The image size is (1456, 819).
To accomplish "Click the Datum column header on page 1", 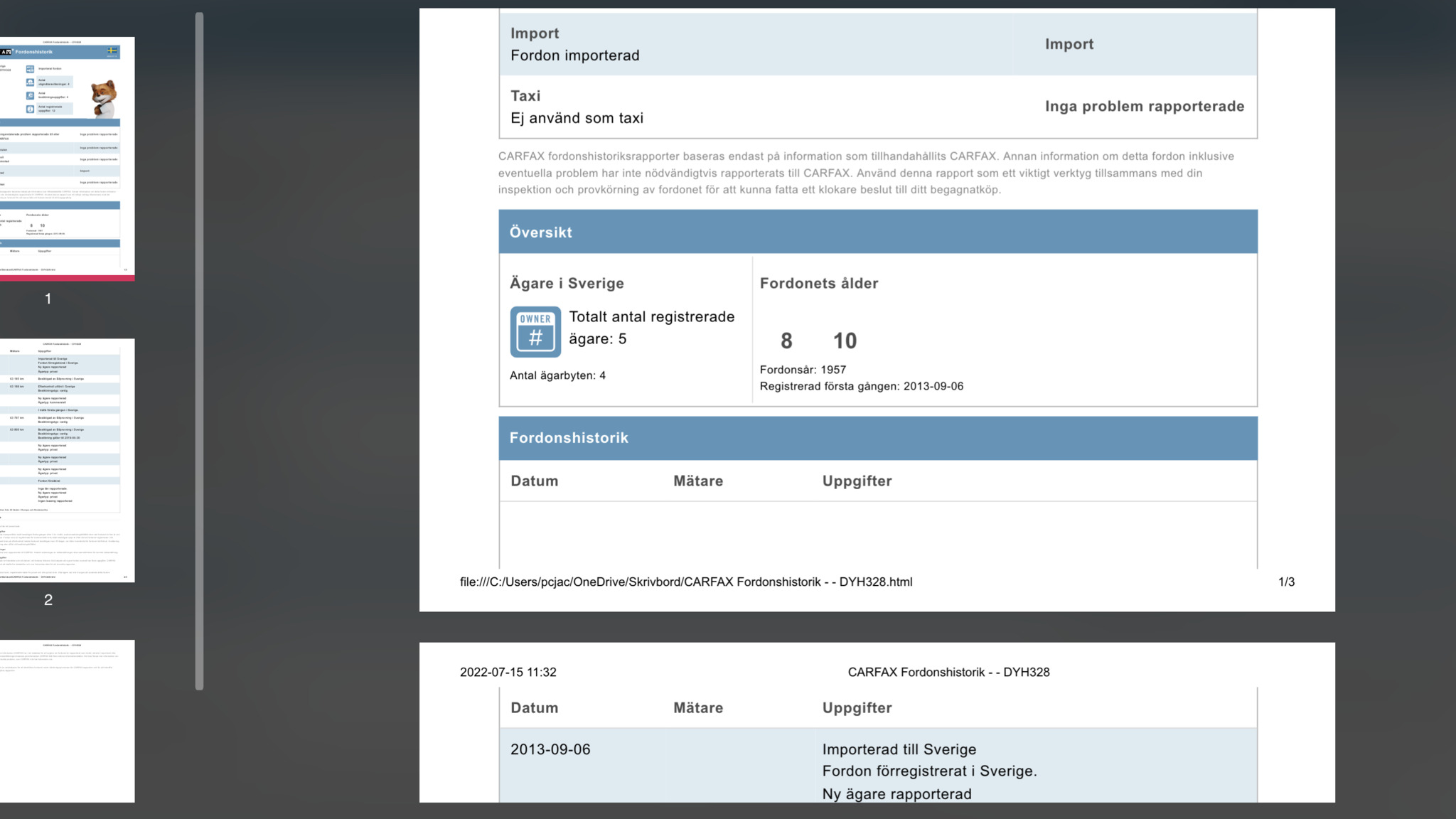I will 534,481.
